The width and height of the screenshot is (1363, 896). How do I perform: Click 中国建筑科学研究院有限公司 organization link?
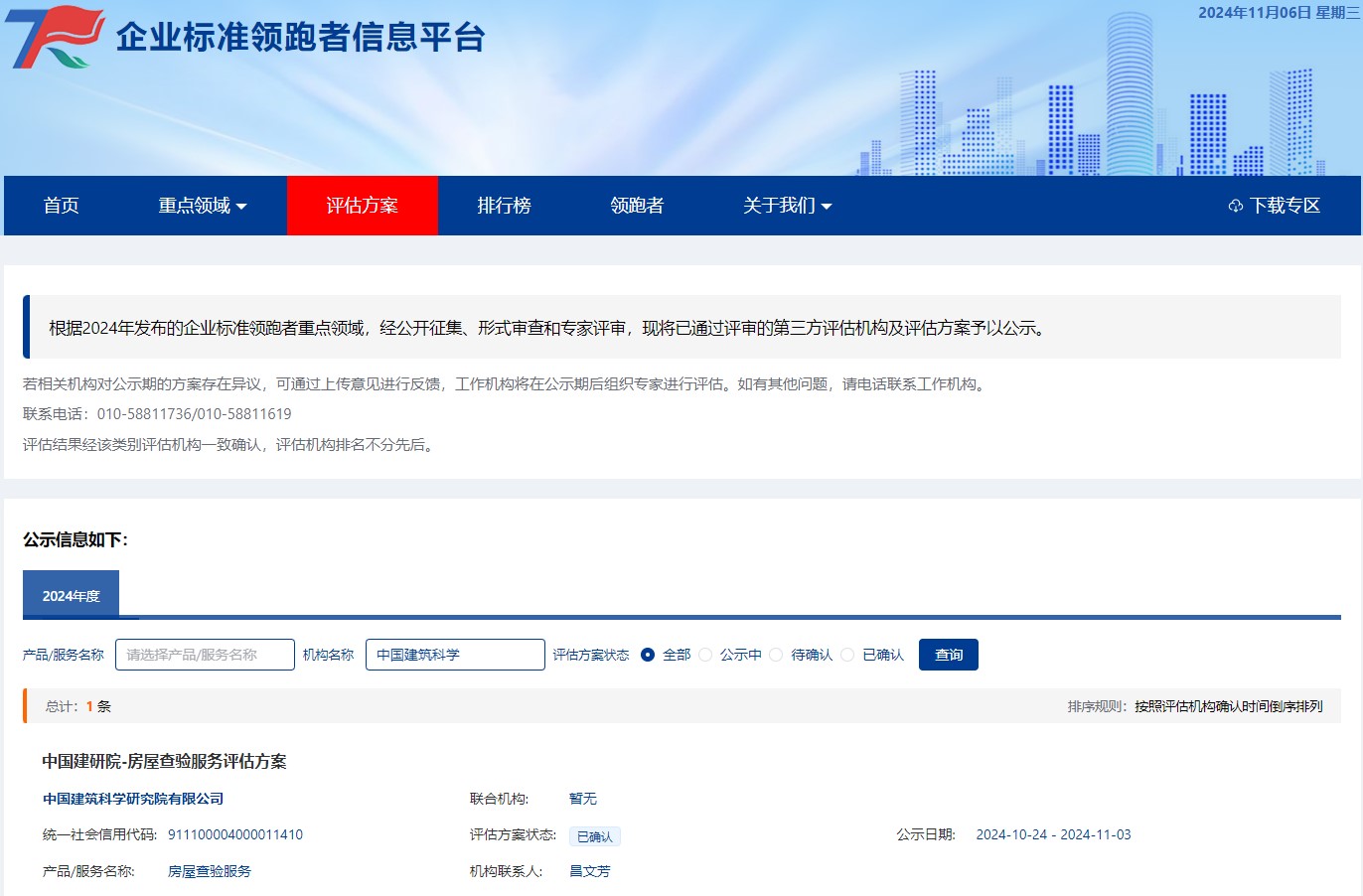coord(133,799)
